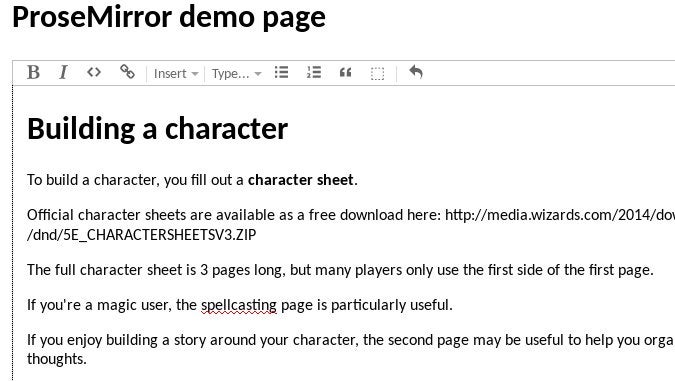Click the misspelled word 'spellcasting'

tap(239, 305)
